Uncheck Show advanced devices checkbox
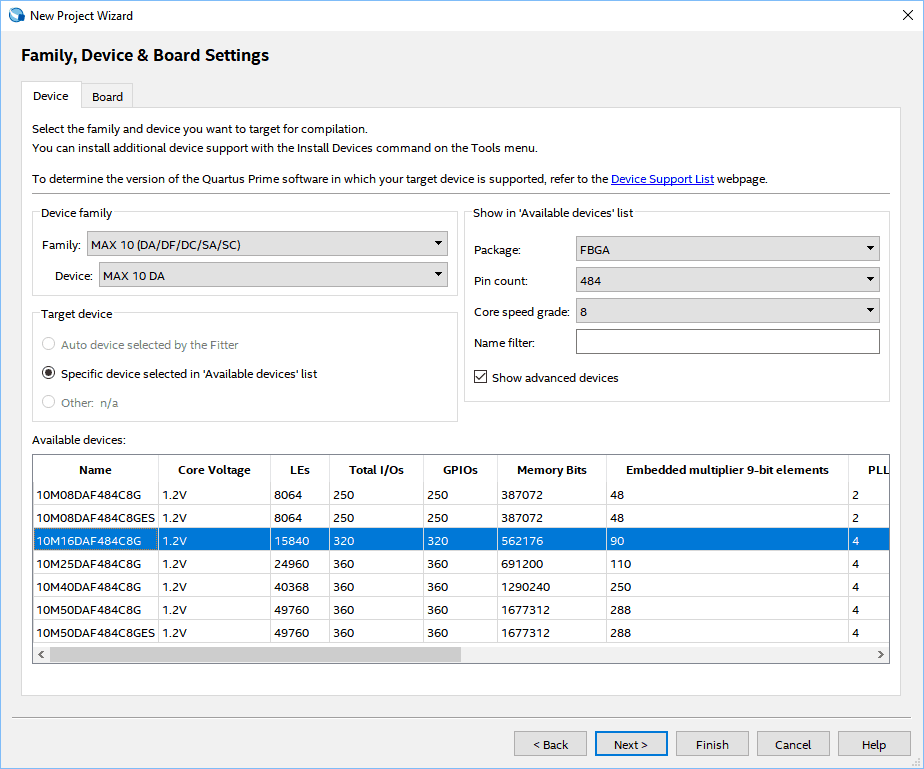 point(481,378)
